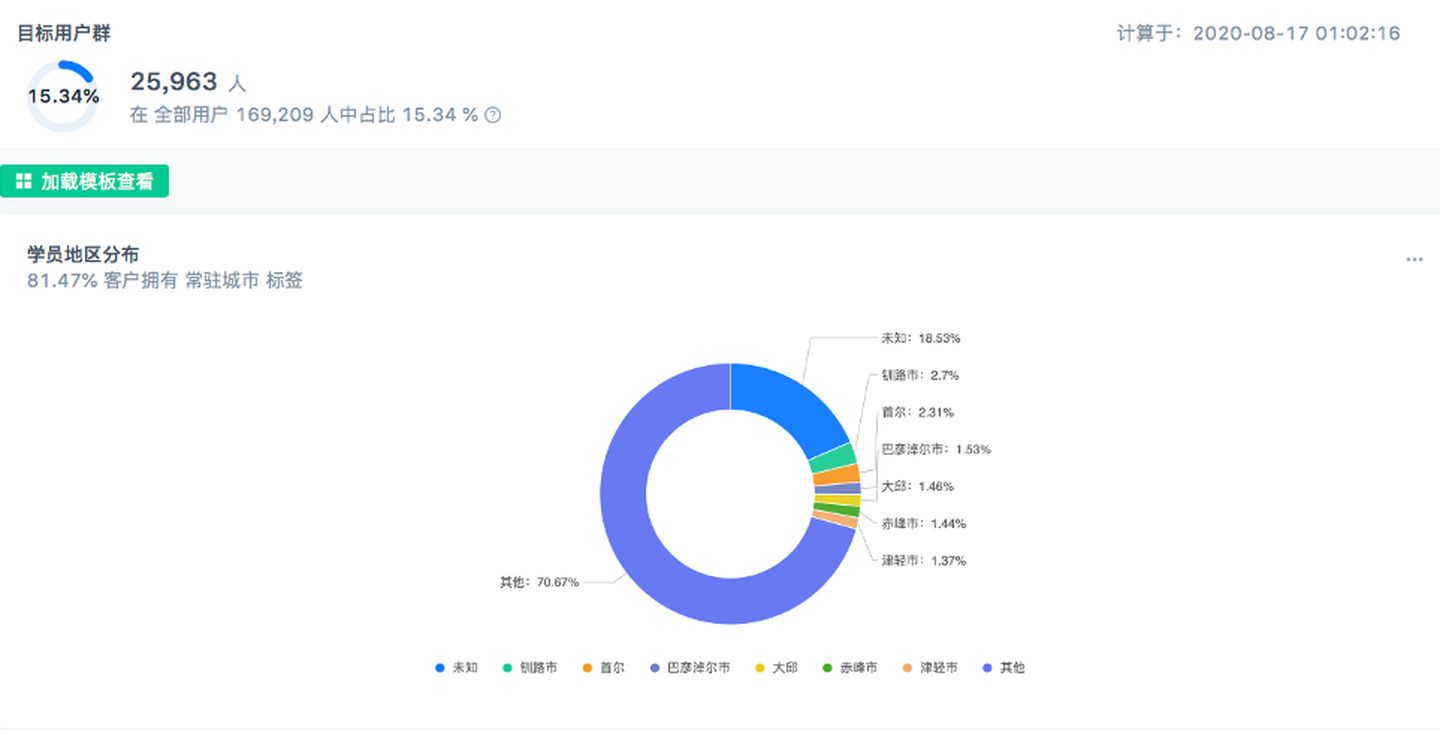Click the chart label 津轻市：1.37%
This screenshot has width=1440, height=730.
(x=923, y=560)
